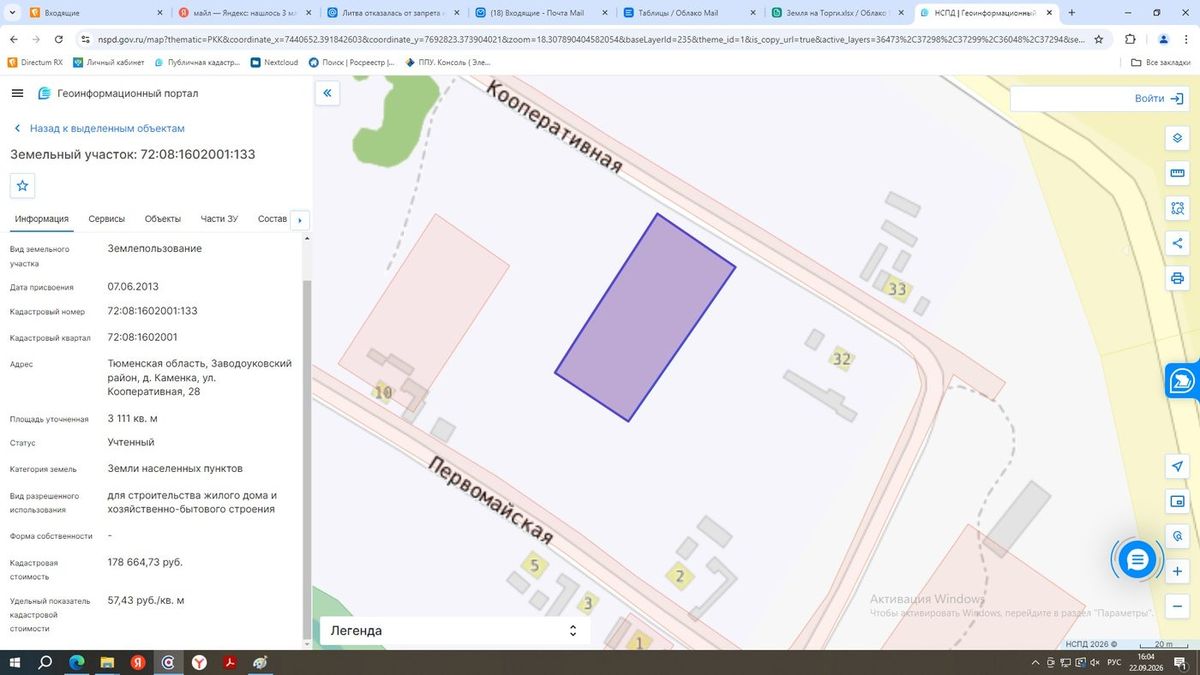Open the Windows Start menu
This screenshot has width=1200, height=675.
coord(15,662)
